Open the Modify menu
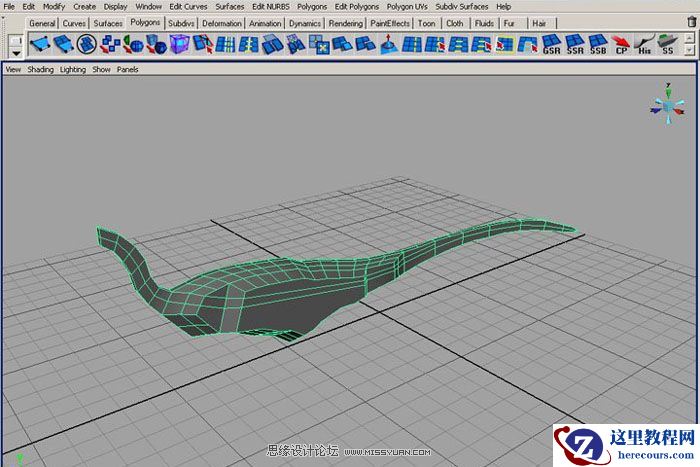 54,7
